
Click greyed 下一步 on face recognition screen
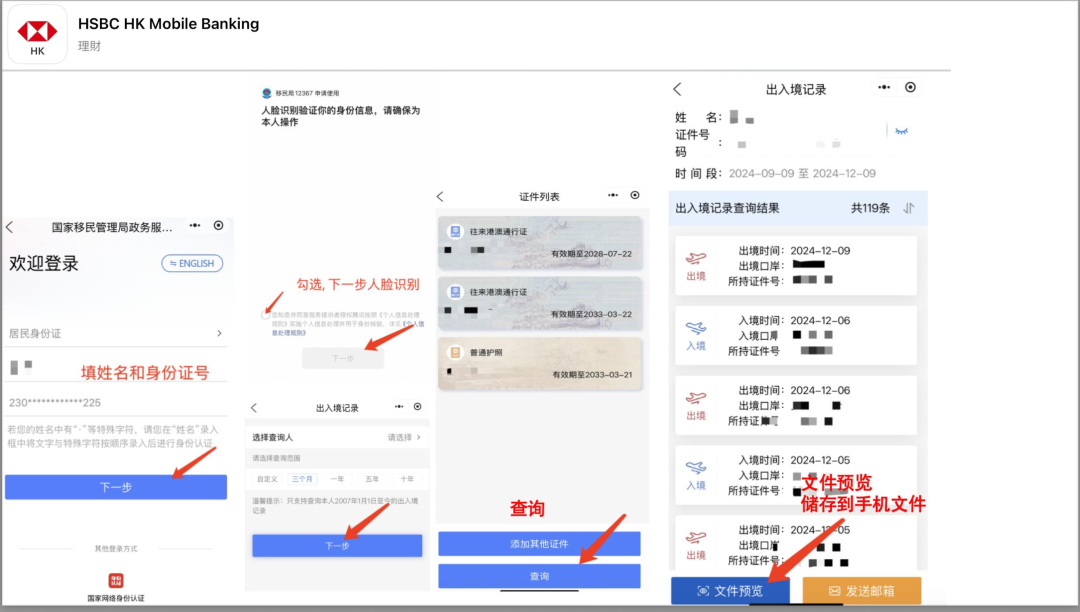click(343, 358)
